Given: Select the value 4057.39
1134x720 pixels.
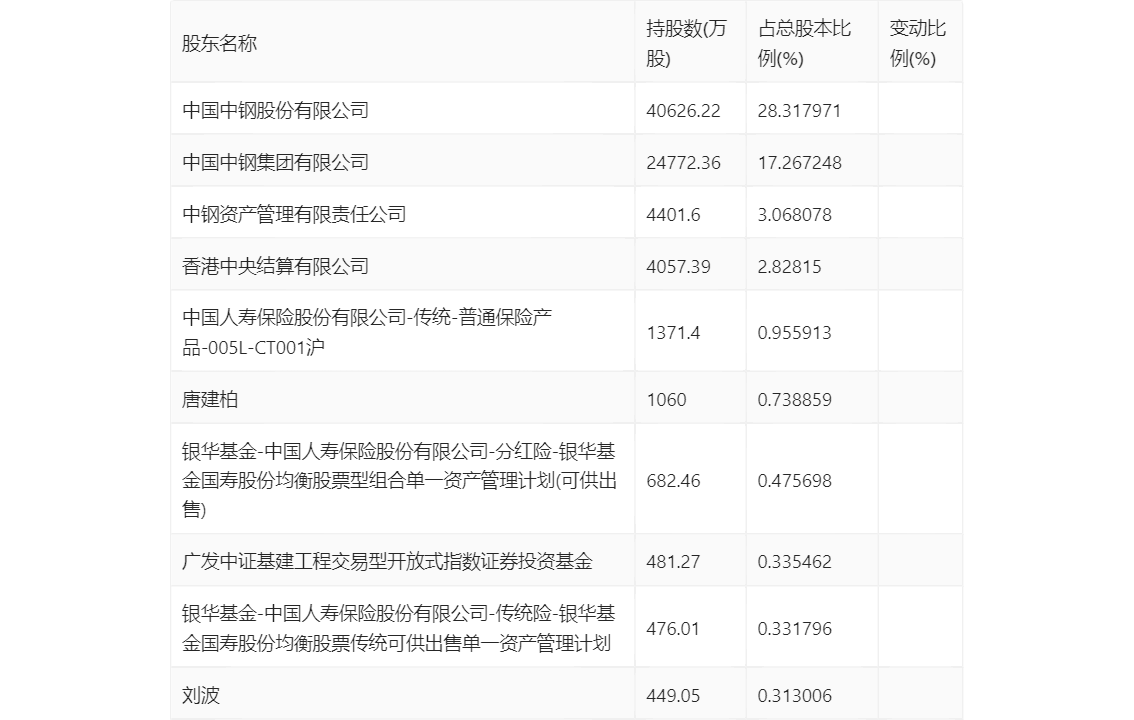Looking at the screenshot, I should pyautogui.click(x=678, y=267).
